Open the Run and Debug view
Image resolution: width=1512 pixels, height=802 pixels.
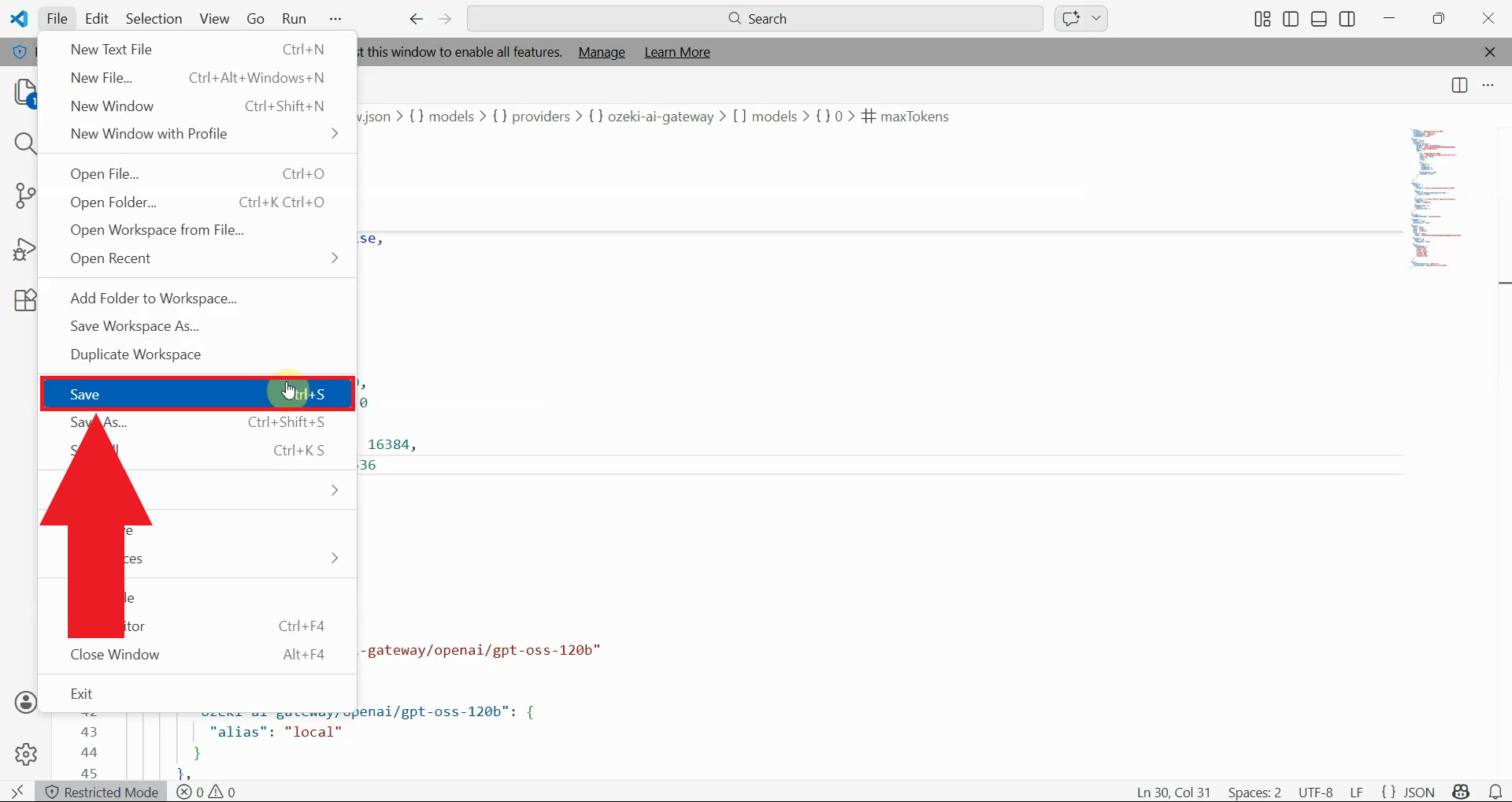tap(26, 249)
